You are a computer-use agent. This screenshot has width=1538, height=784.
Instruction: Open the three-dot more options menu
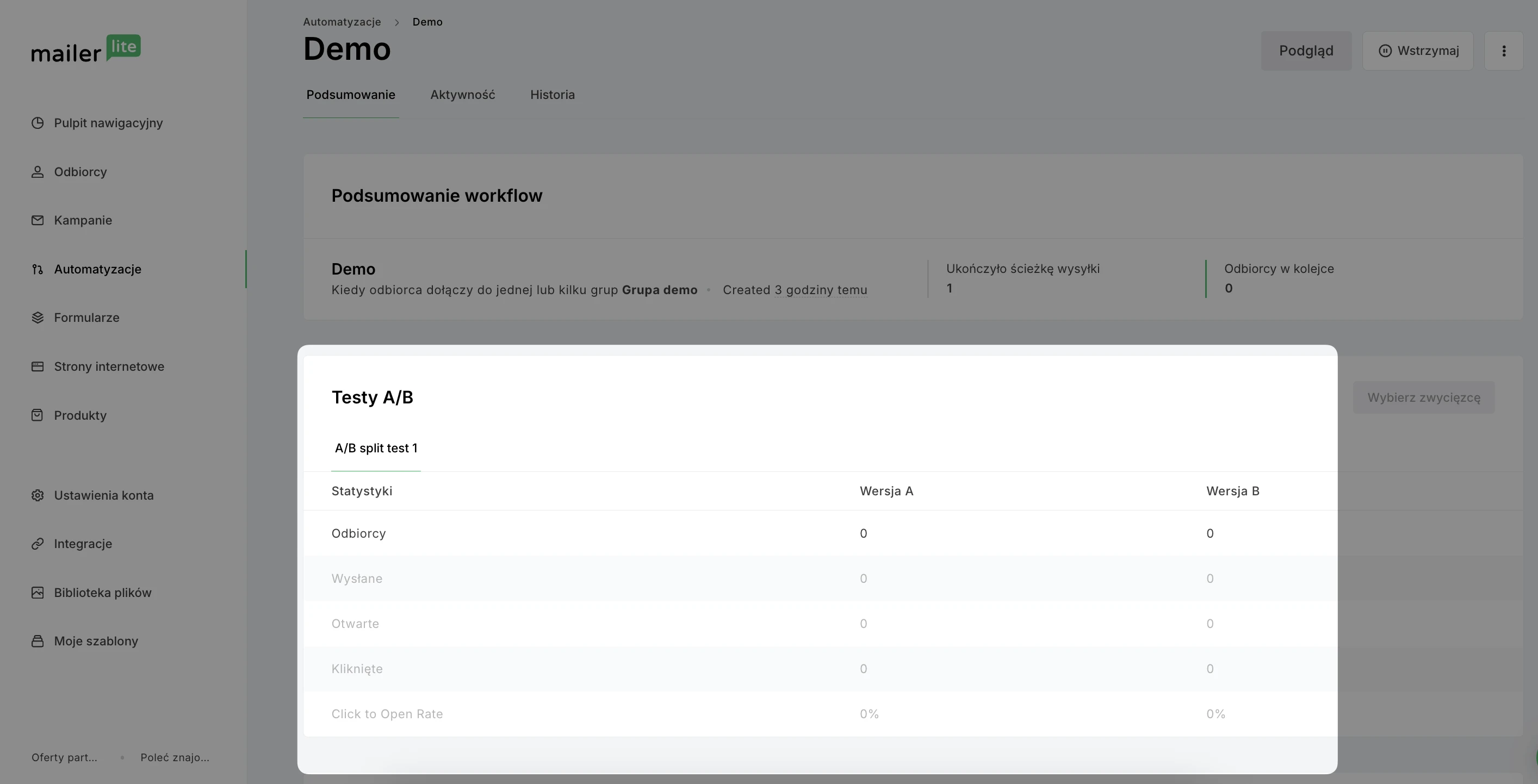(x=1503, y=51)
